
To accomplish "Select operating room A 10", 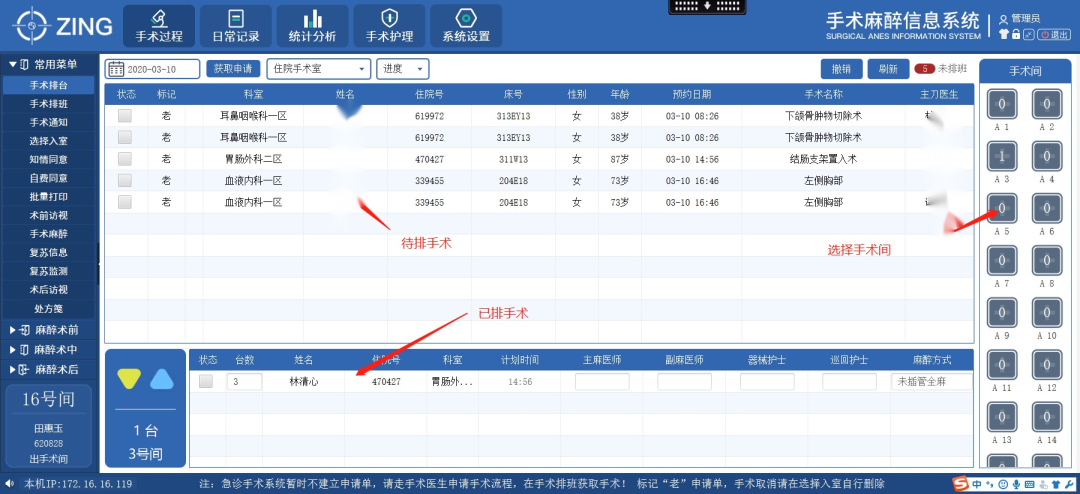I will coord(1047,313).
